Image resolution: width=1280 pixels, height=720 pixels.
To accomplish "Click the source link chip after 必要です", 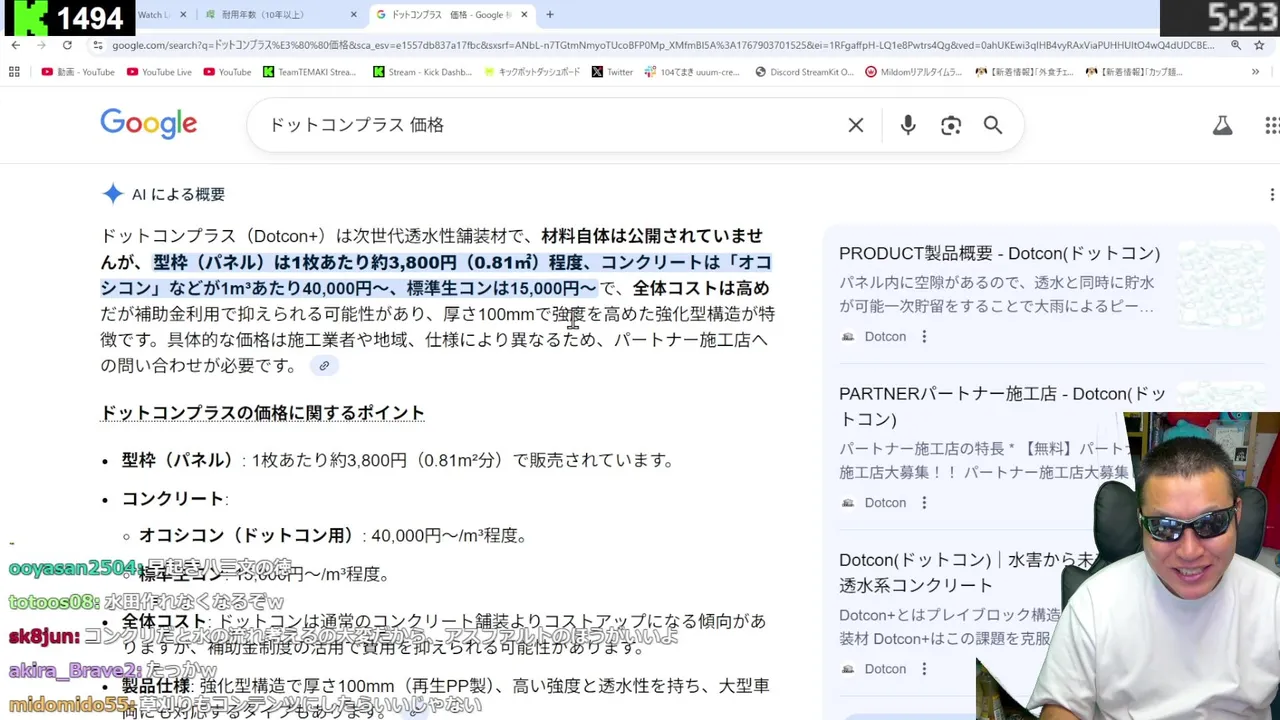I will [x=324, y=366].
